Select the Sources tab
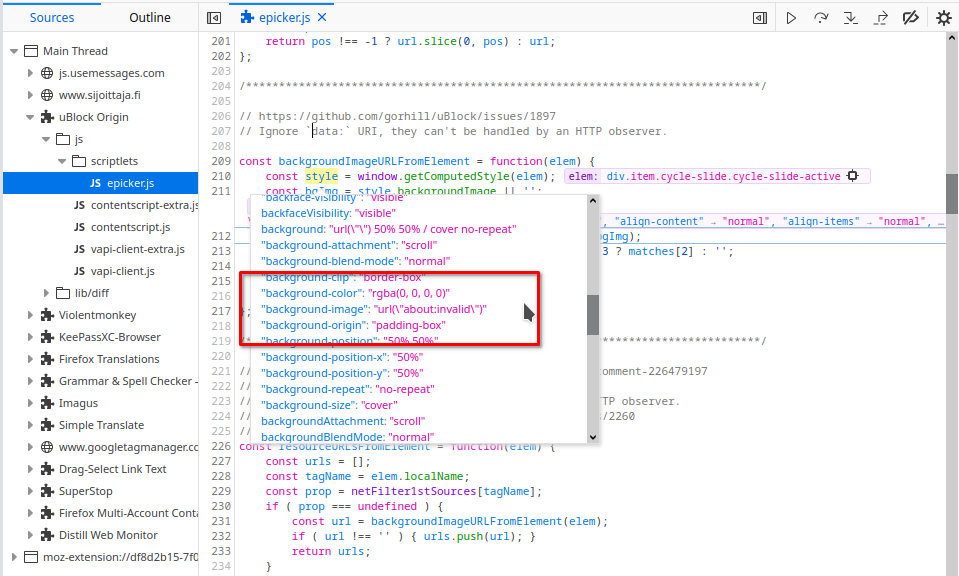This screenshot has height=576, width=959. pyautogui.click(x=54, y=16)
